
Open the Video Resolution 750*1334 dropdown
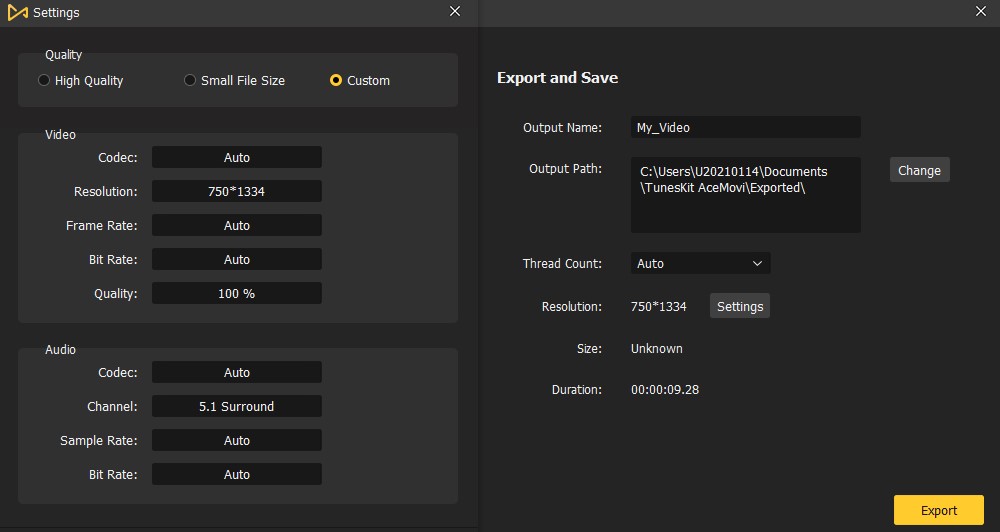(x=237, y=191)
